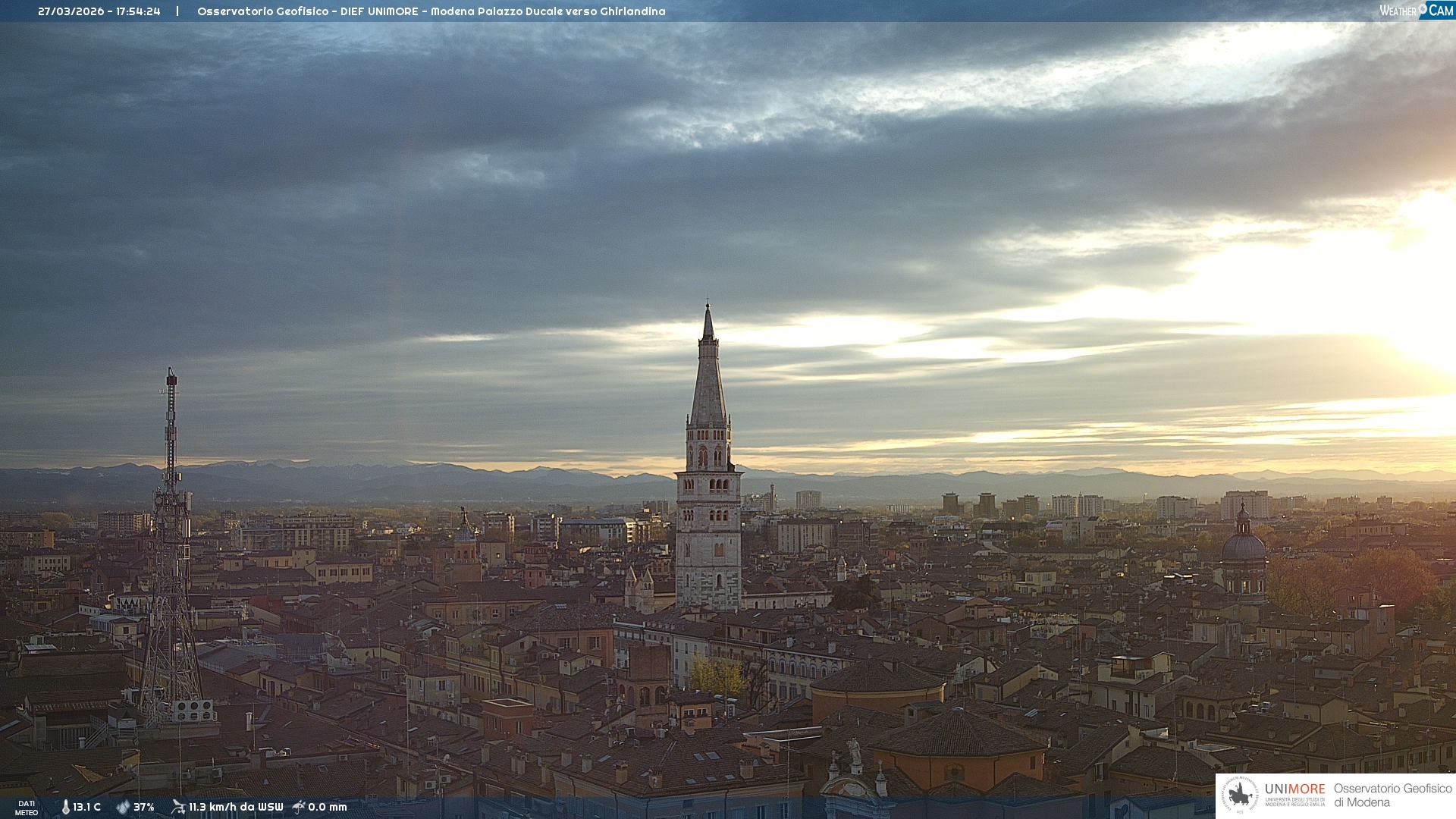The height and width of the screenshot is (819, 1456).
Task: Click the DATI METEO label
Action: pyautogui.click(x=27, y=808)
